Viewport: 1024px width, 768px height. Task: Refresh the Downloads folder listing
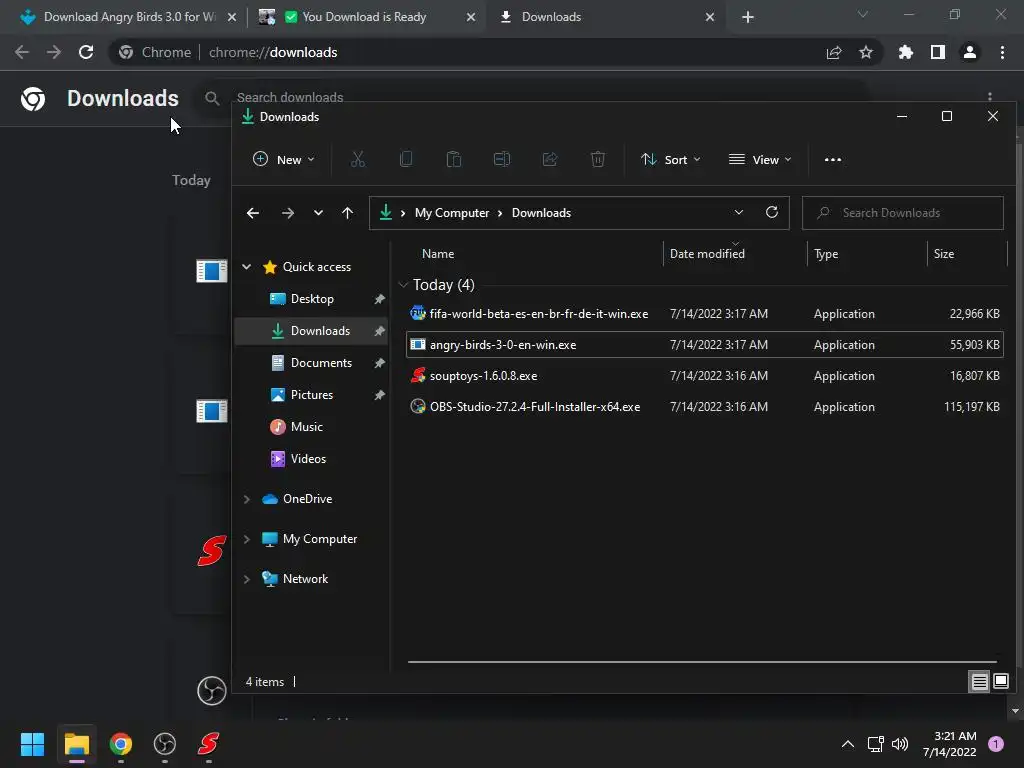772,212
